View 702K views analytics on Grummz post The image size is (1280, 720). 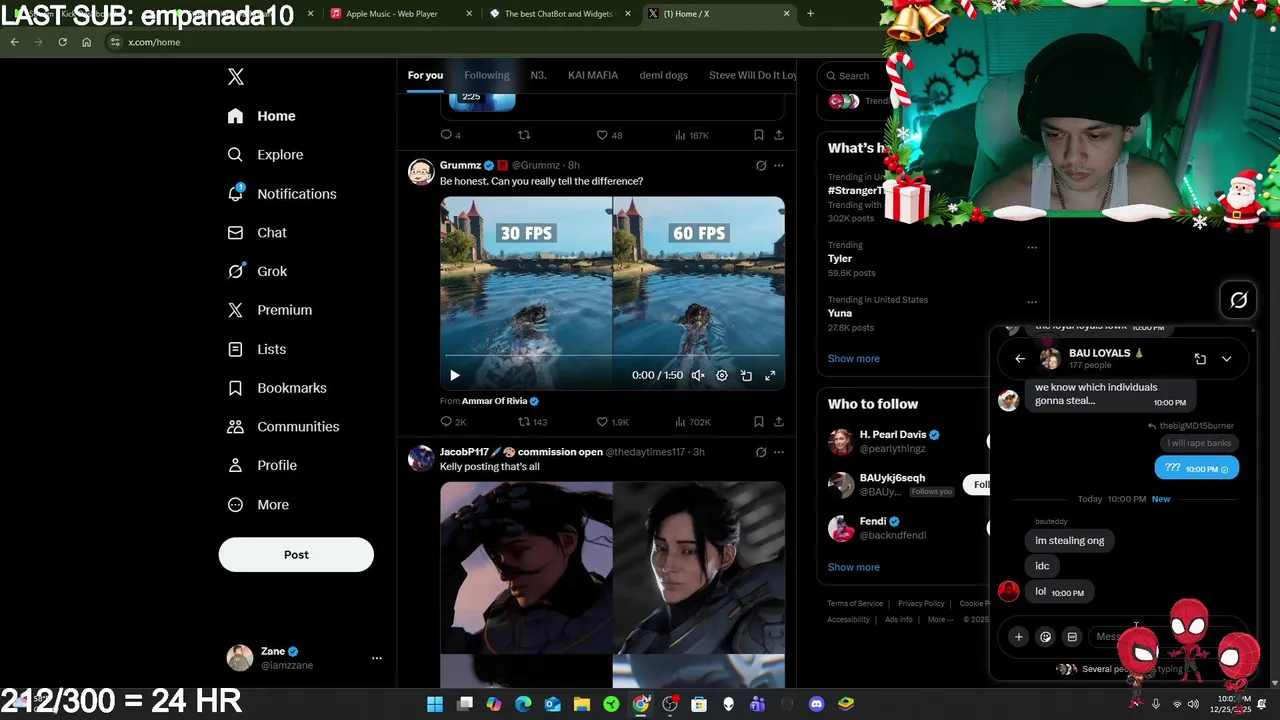tap(692, 422)
